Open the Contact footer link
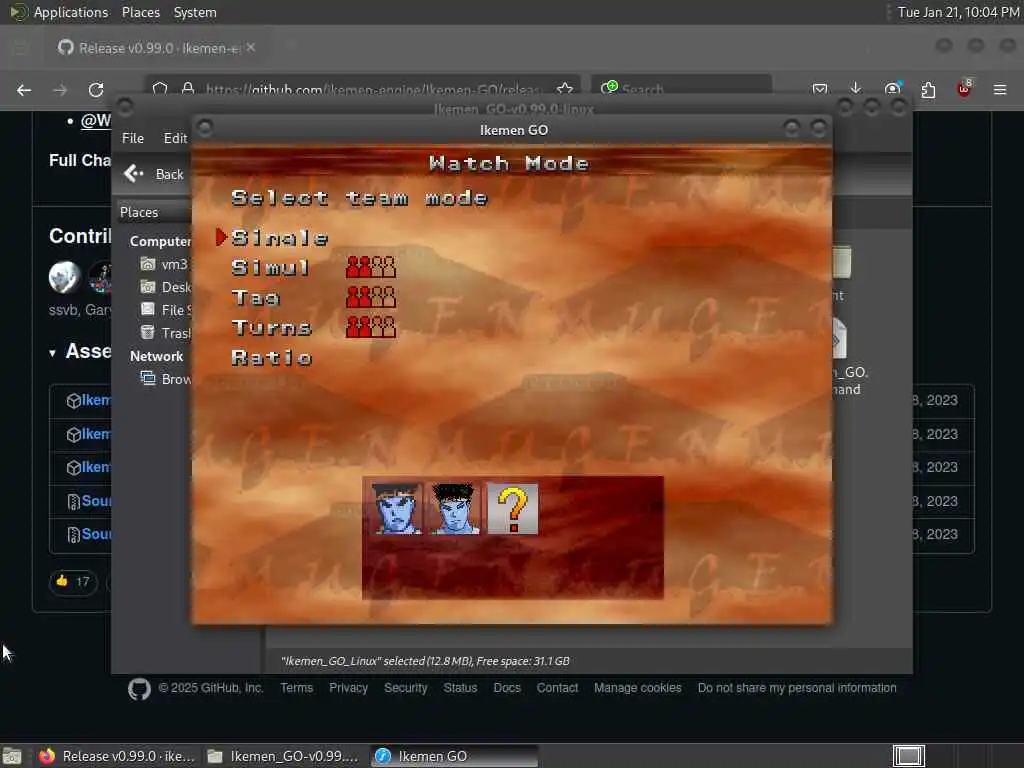This screenshot has width=1024, height=768. (x=557, y=688)
